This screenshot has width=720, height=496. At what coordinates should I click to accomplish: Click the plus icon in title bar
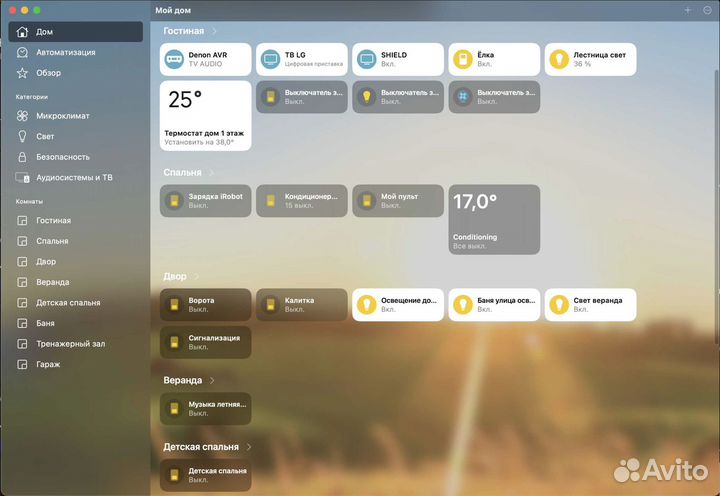[x=687, y=9]
